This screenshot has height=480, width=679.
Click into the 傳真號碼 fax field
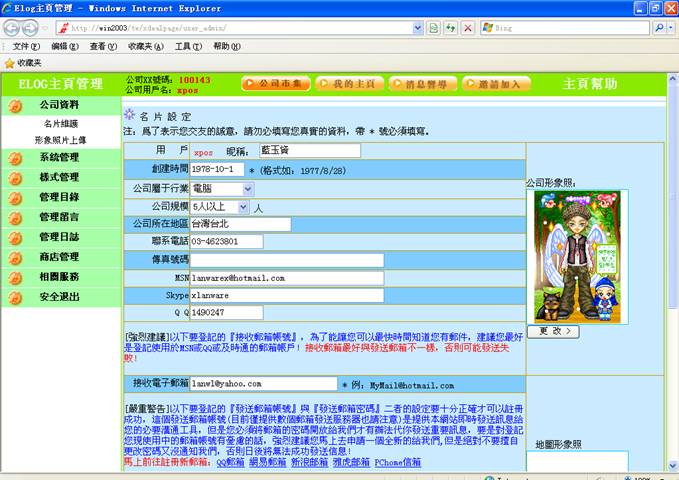coord(286,260)
